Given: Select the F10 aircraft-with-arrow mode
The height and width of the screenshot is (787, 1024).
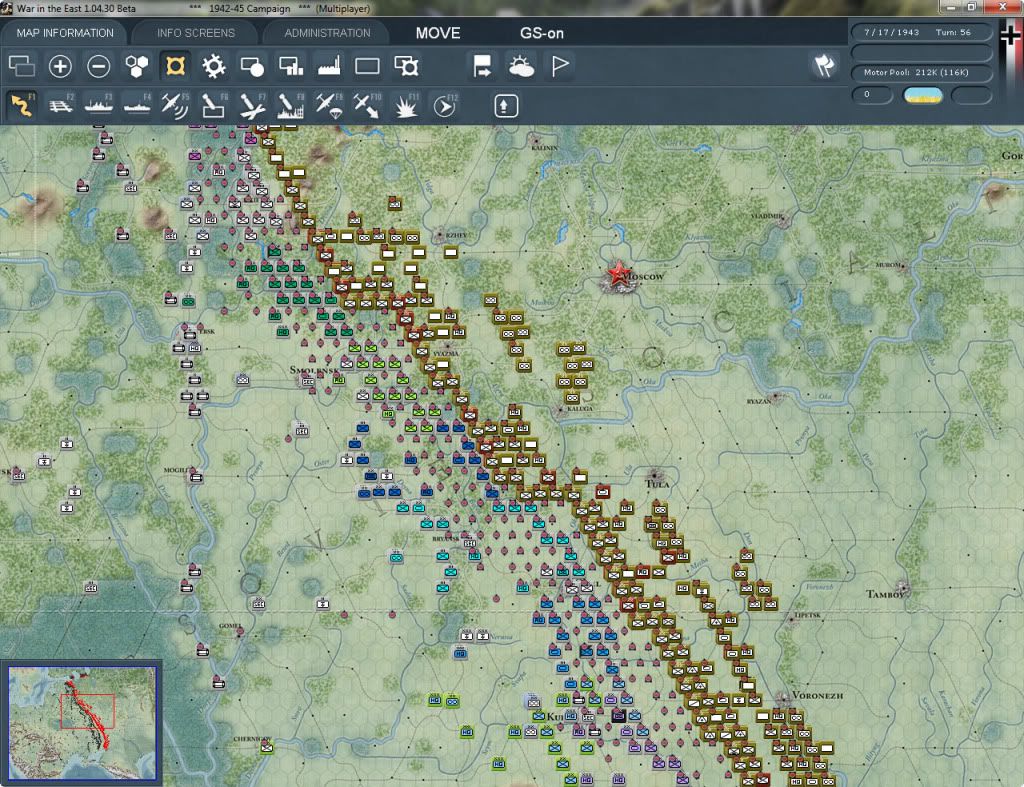Looking at the screenshot, I should (x=367, y=105).
